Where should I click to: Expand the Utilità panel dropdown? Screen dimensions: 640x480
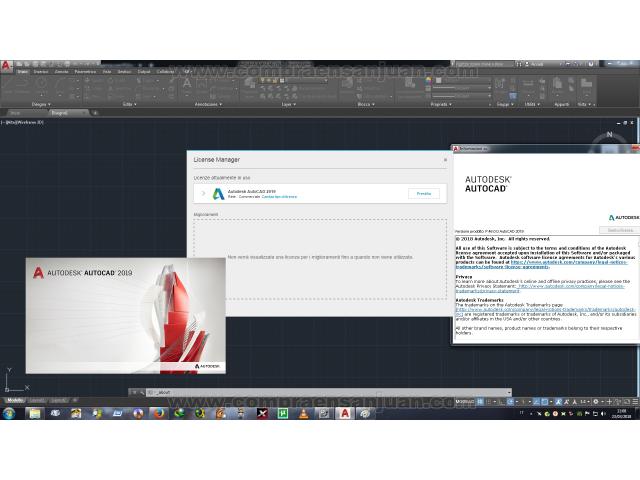(x=532, y=104)
